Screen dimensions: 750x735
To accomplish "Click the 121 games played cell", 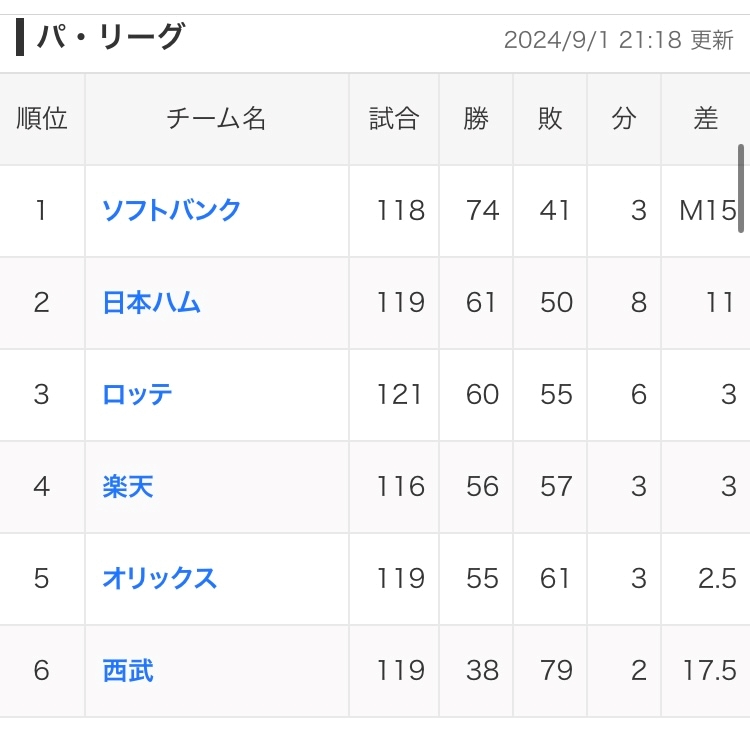I will pyautogui.click(x=400, y=395).
